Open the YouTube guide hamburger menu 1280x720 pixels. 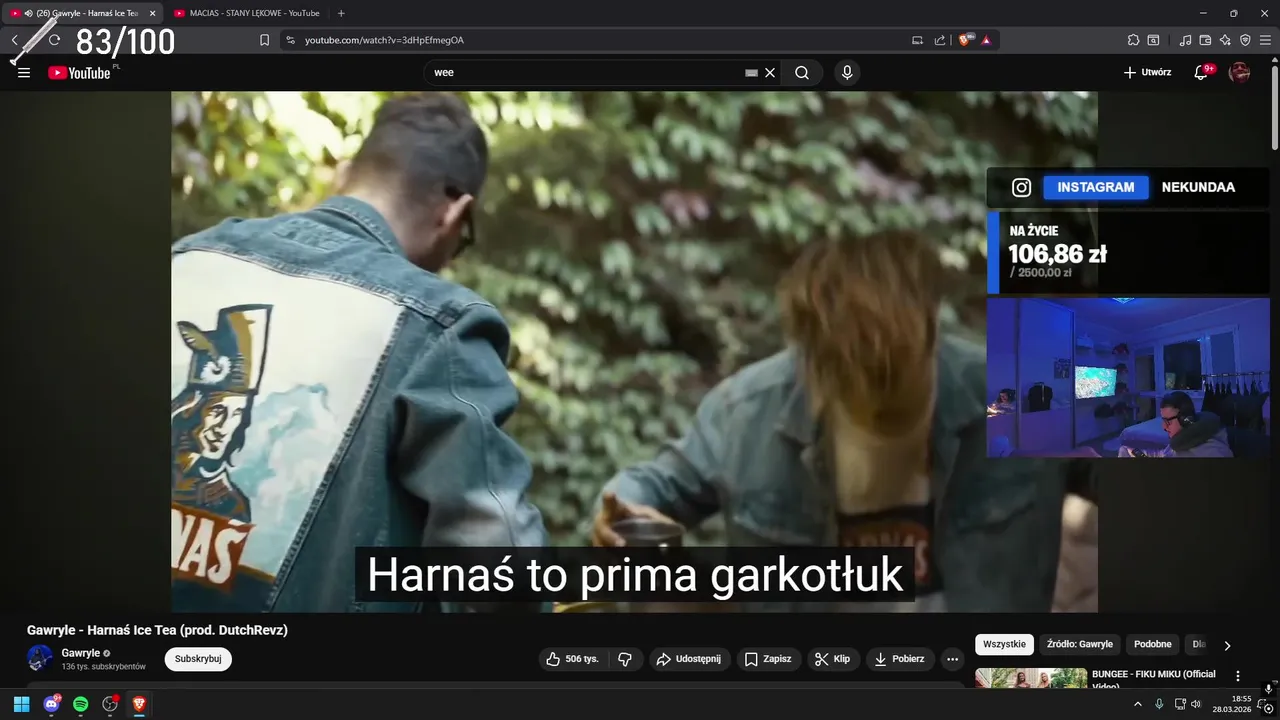(x=24, y=72)
